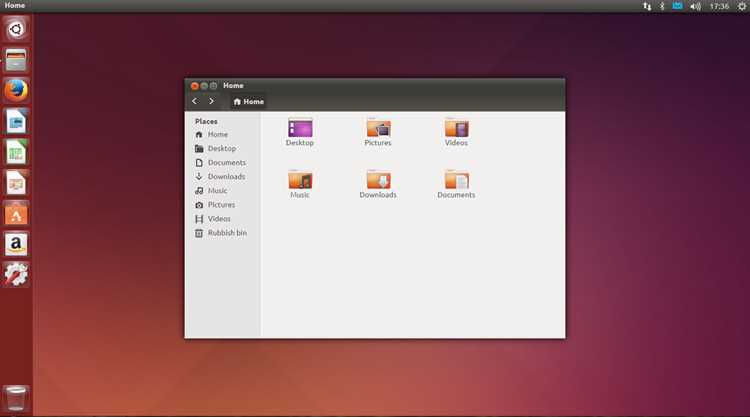Image resolution: width=750 pixels, height=417 pixels.
Task: Select the Music folder icon
Action: coord(300,184)
